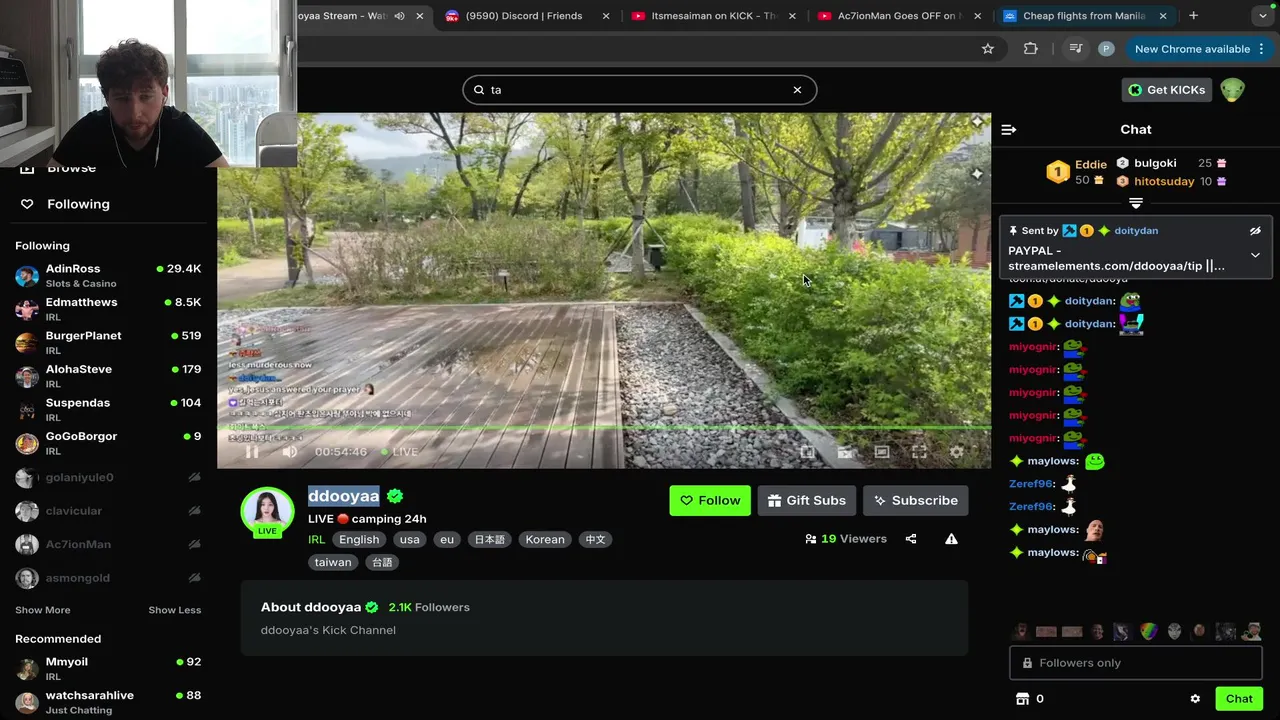
Task: Open the chat settings gear
Action: click(1195, 699)
